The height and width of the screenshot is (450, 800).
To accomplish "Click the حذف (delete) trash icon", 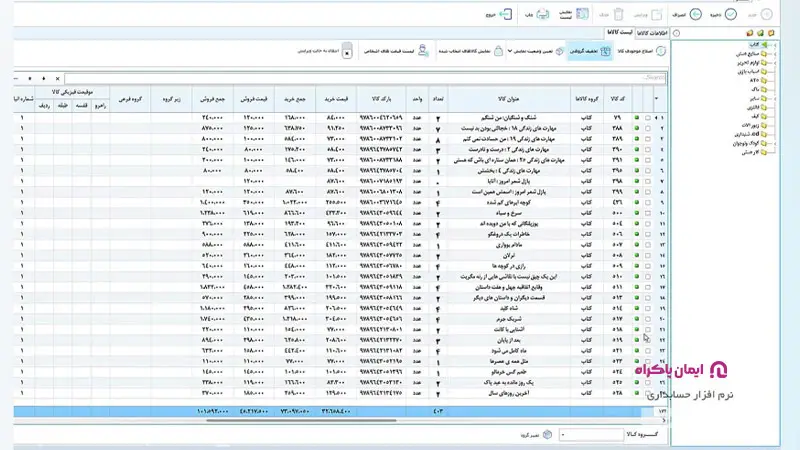I will [x=618, y=15].
